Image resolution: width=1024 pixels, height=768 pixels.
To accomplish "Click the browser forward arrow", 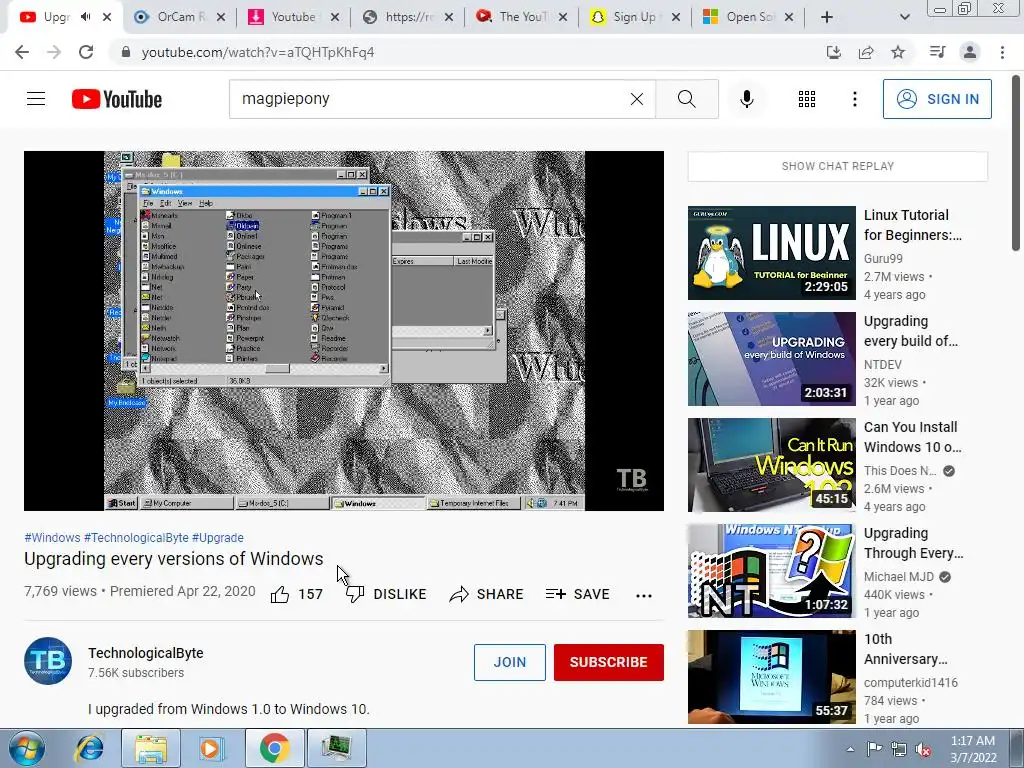I will 54,52.
